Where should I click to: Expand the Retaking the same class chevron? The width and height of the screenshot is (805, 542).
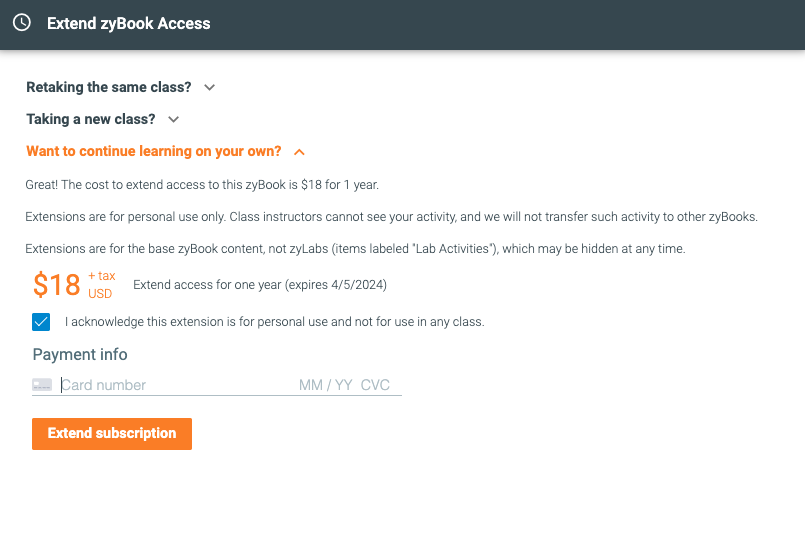pyautogui.click(x=209, y=88)
